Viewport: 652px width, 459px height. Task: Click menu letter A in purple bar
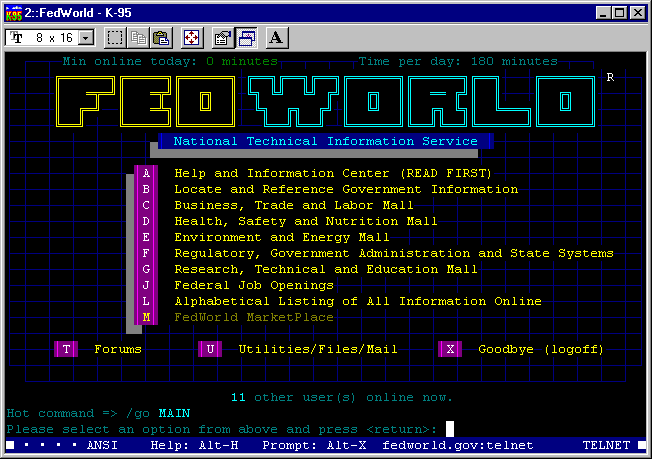146,173
